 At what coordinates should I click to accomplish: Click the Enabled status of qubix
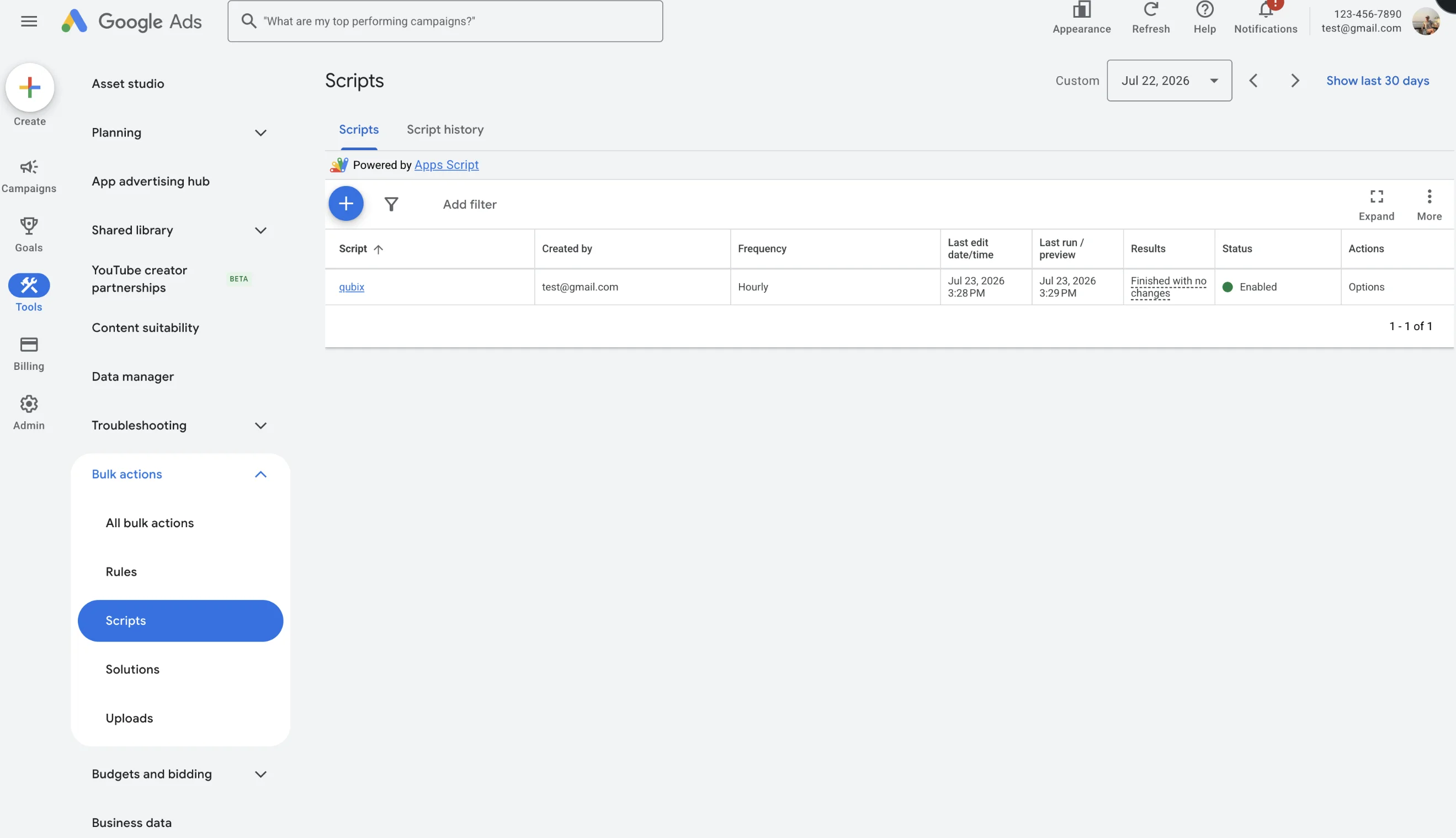[1249, 287]
